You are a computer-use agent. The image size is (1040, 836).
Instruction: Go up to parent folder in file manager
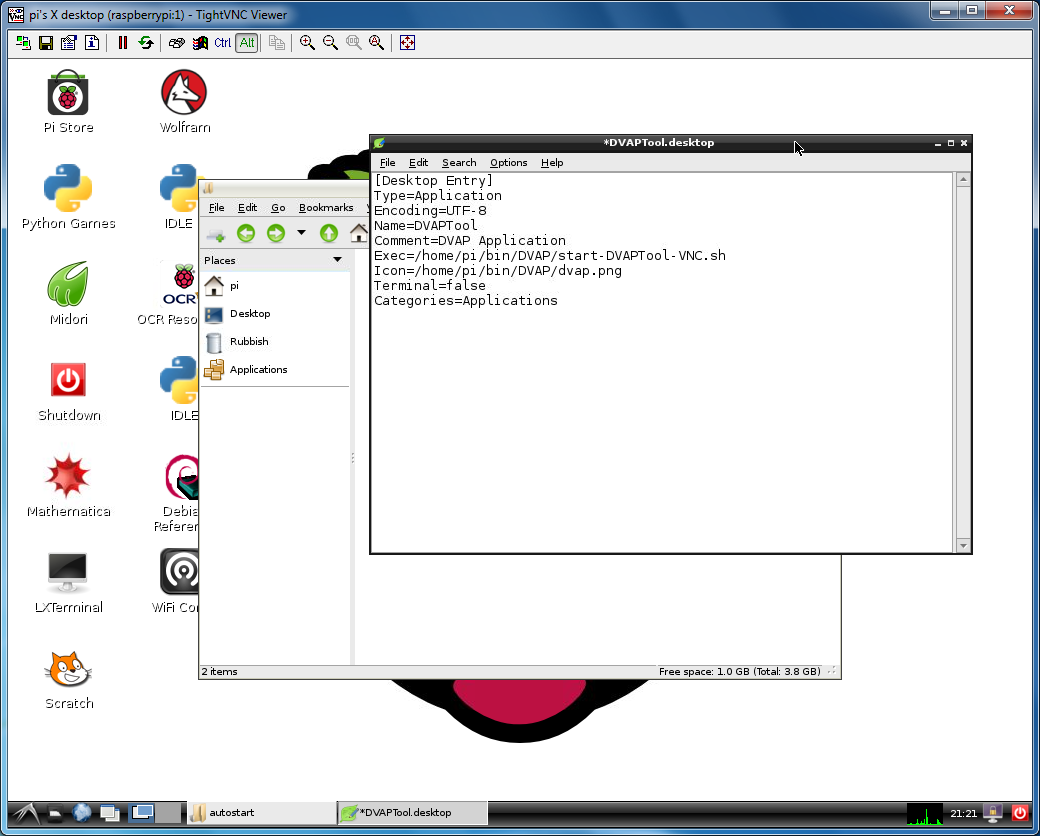tap(329, 233)
